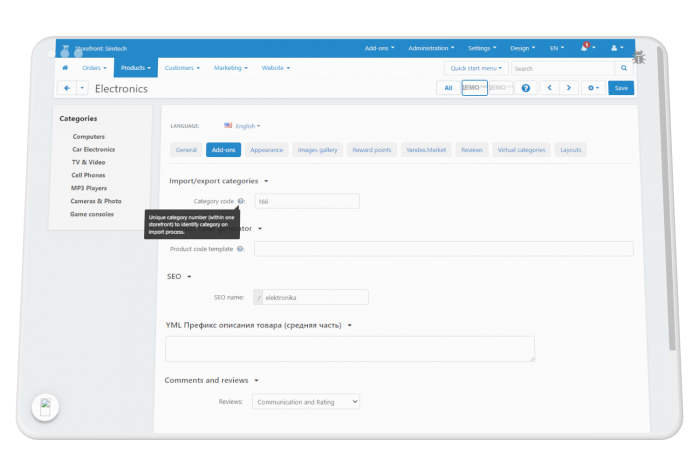Click the broken image round button
This screenshot has width=700, height=466.
click(x=45, y=407)
